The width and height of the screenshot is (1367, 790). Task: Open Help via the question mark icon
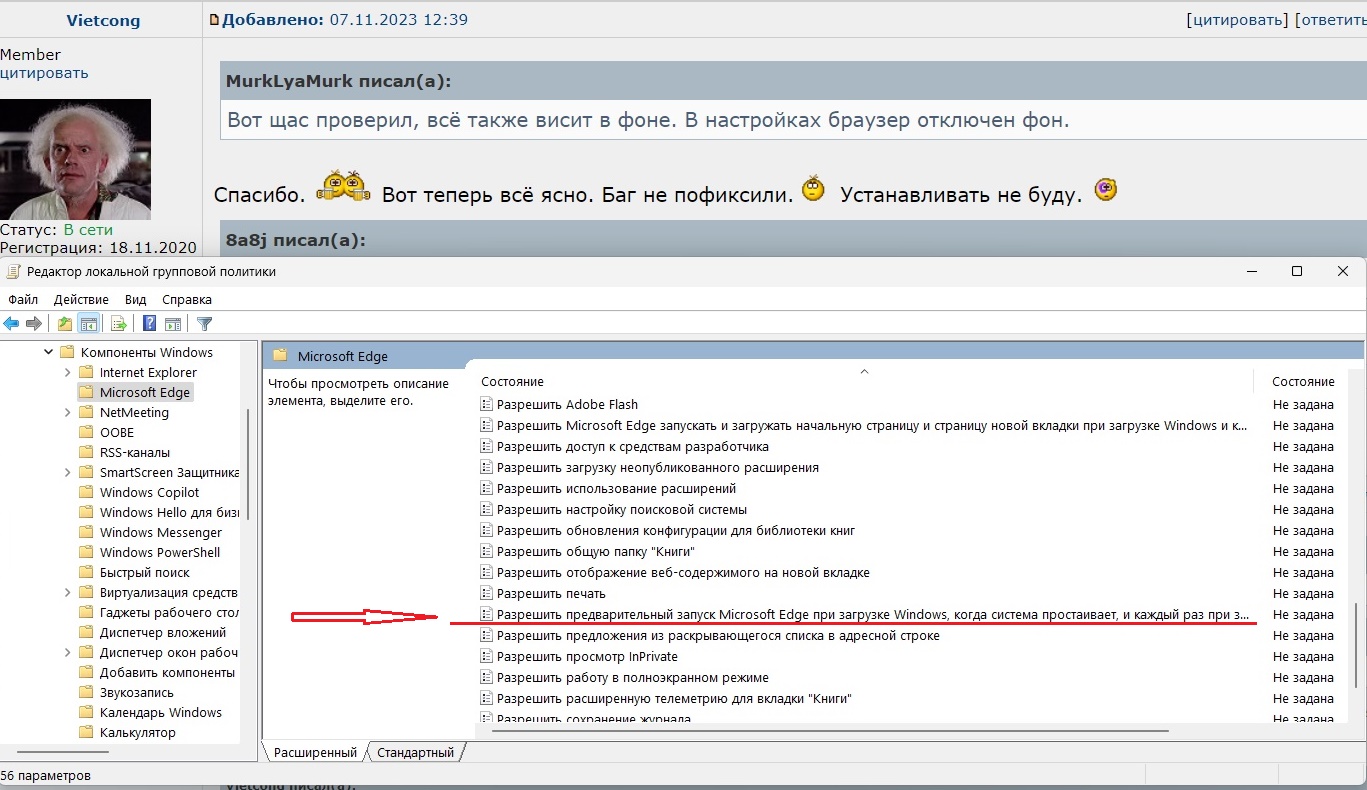tap(150, 323)
